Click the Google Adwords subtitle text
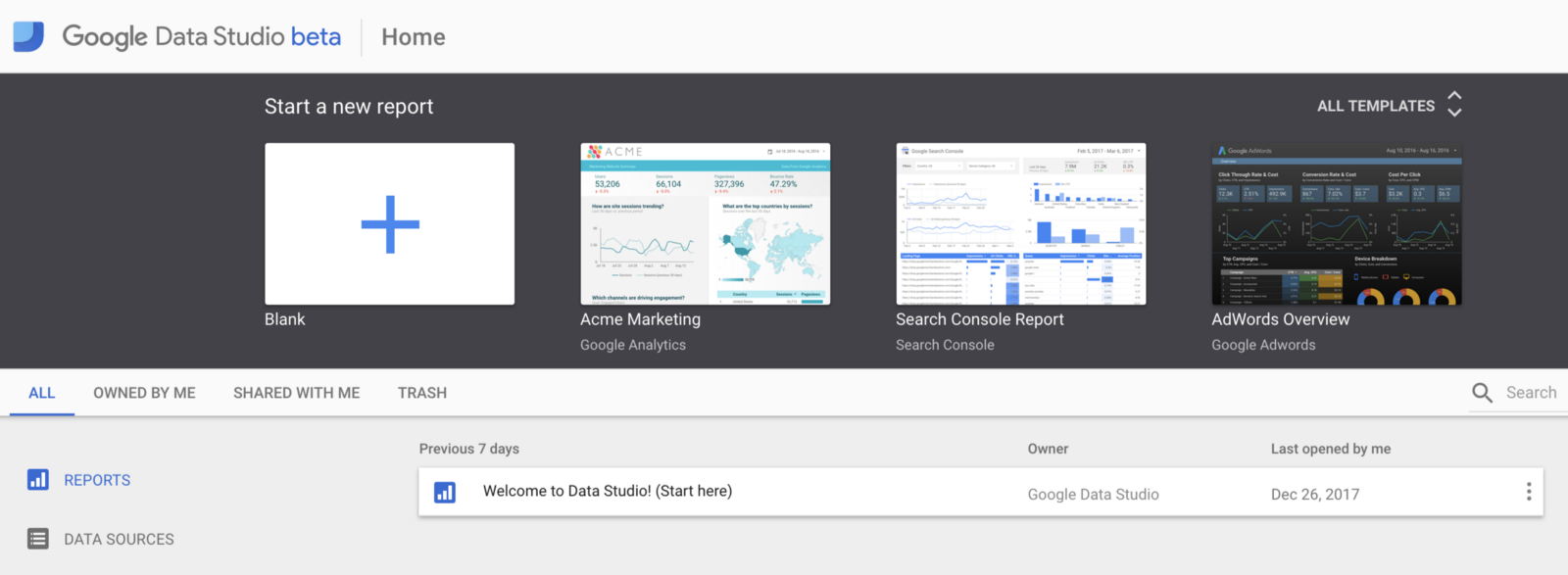This screenshot has width=1568, height=575. 1263,345
